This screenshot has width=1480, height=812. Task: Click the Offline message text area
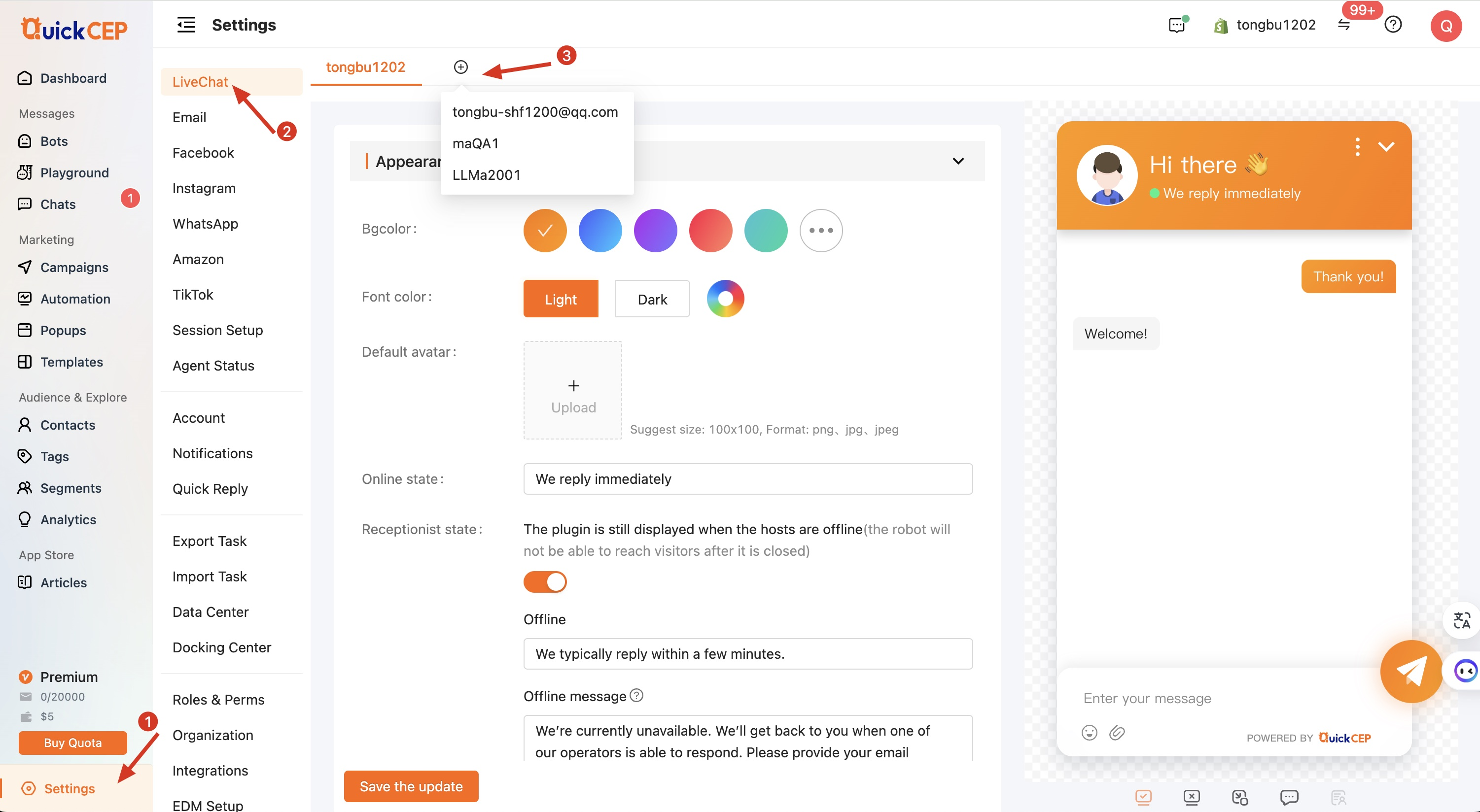748,738
